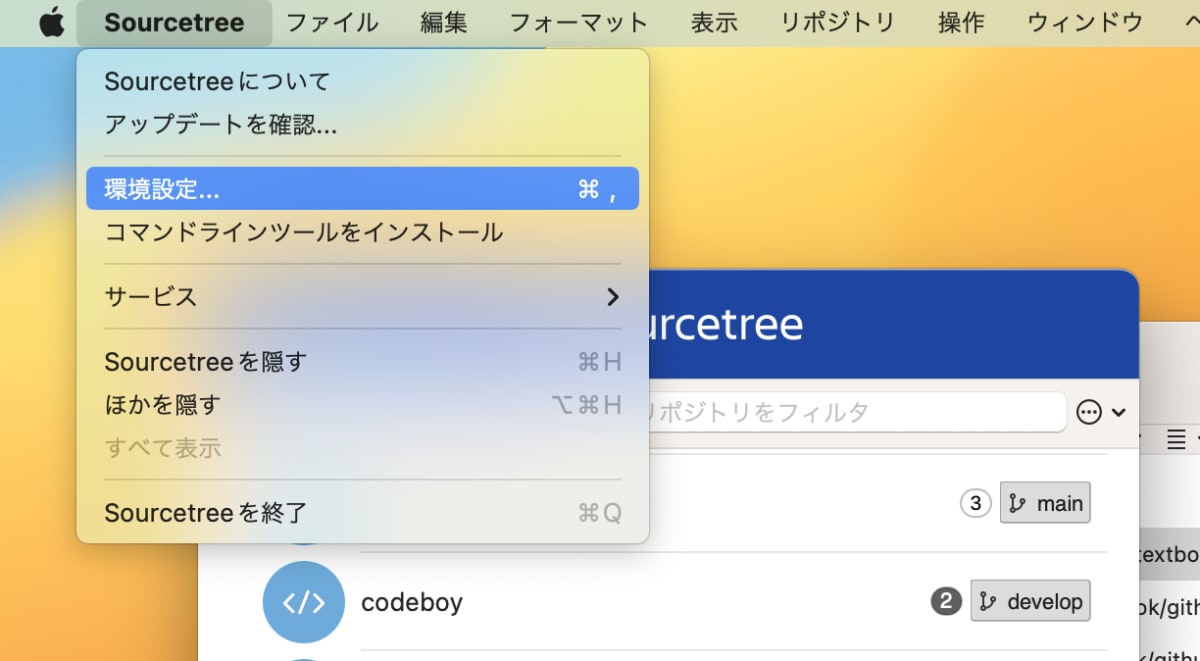
Task: Click the develop branch button
Action: point(1030,601)
